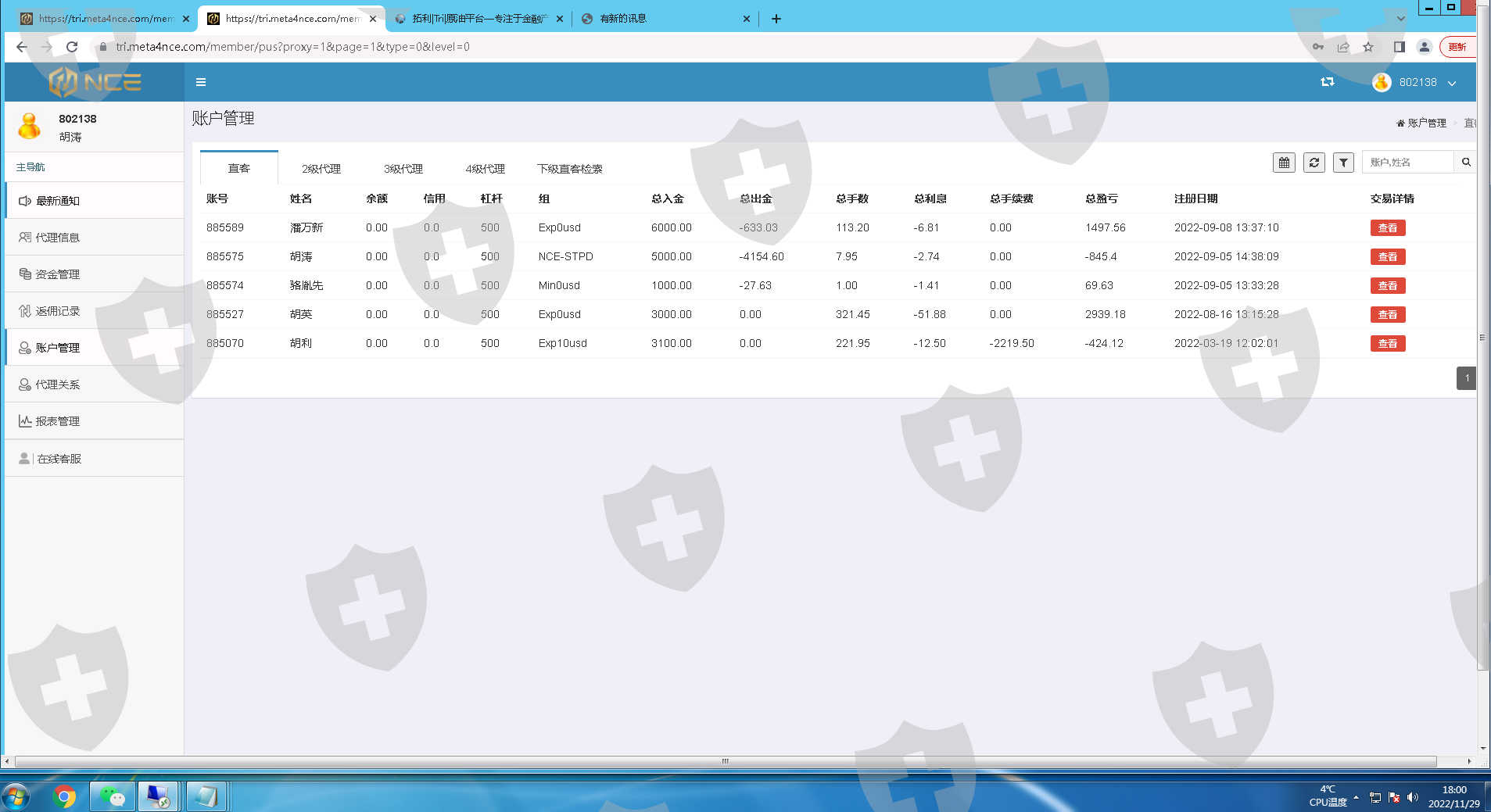Click the horizontal scrollbar at page bottom

click(725, 761)
